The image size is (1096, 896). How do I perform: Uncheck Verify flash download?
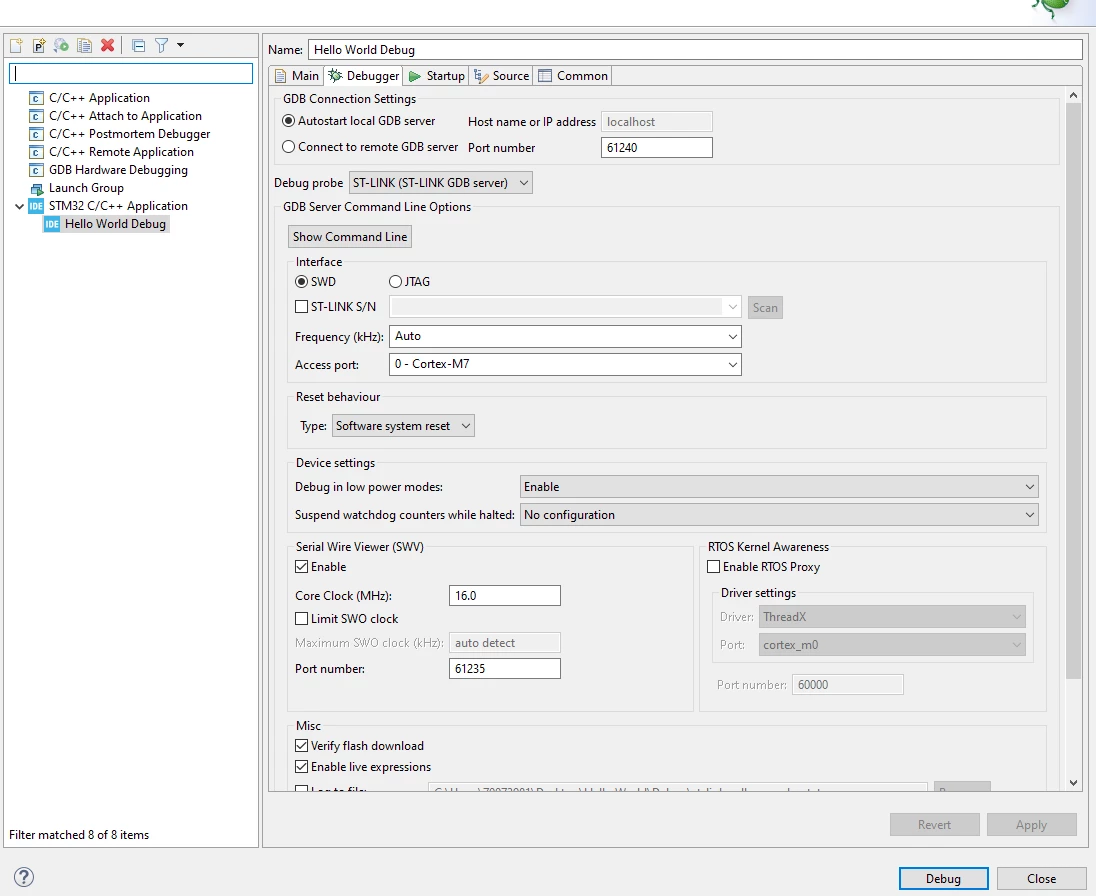click(x=301, y=746)
